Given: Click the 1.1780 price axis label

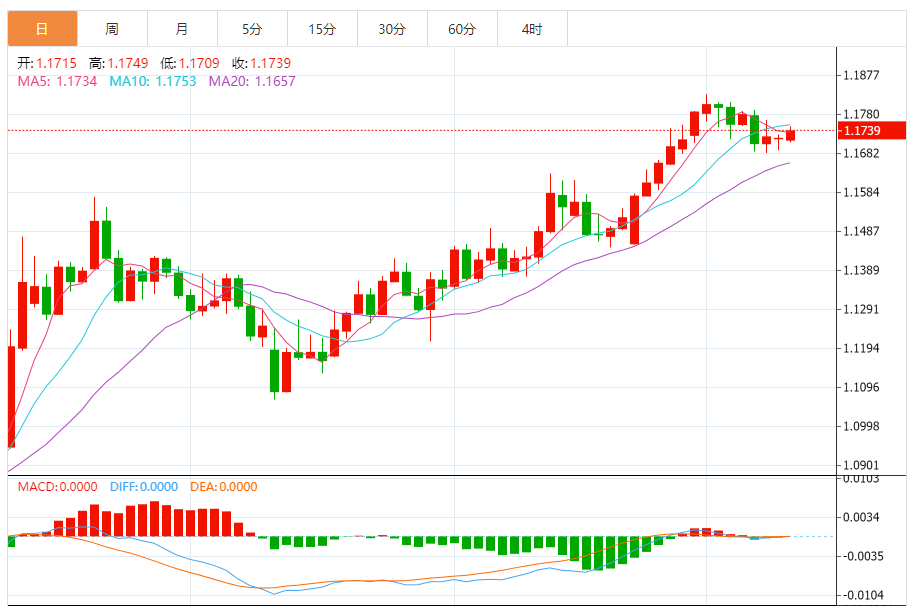Looking at the screenshot, I should point(861,114).
